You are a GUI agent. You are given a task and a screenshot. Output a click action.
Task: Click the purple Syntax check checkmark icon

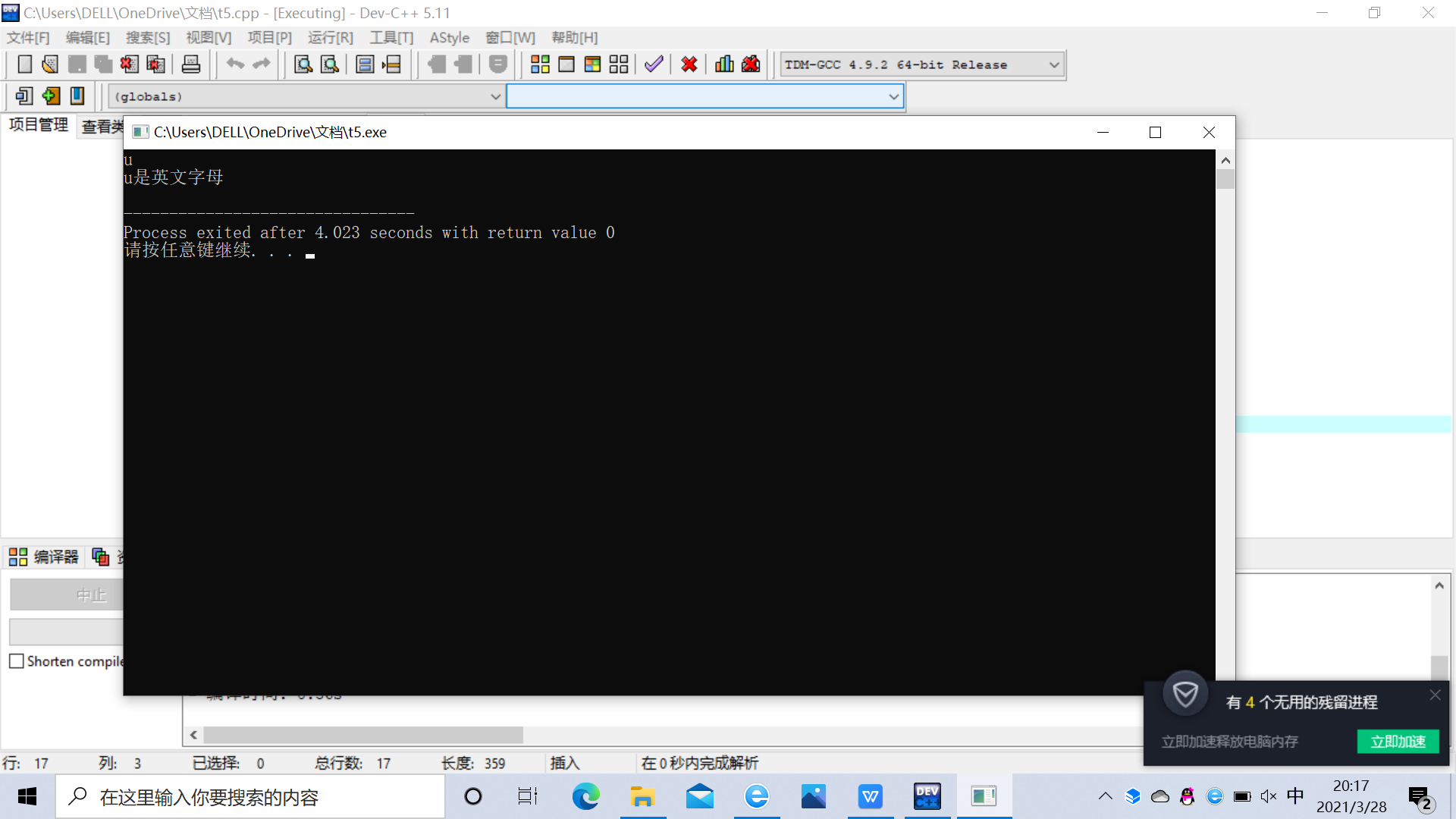[x=654, y=64]
